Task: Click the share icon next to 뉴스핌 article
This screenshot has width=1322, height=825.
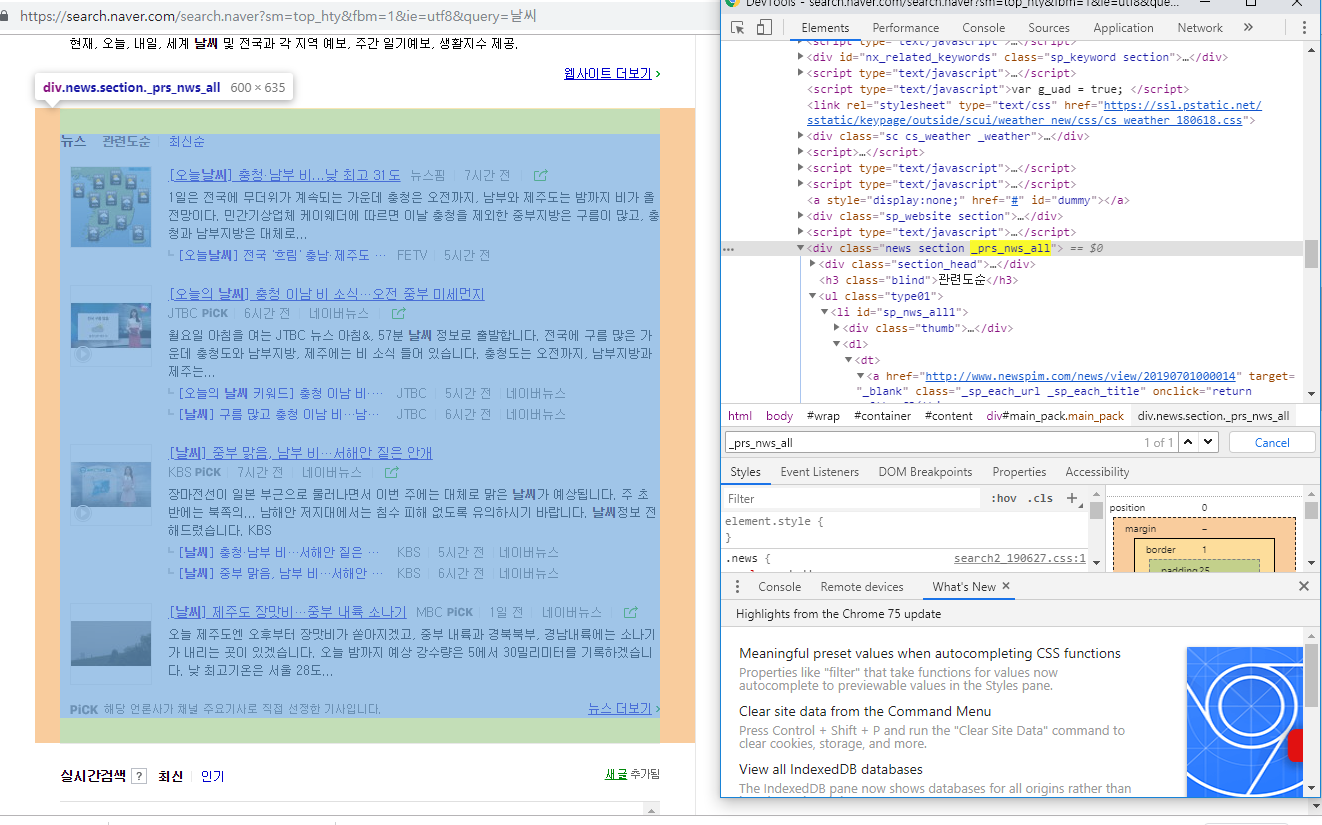Action: 541,175
